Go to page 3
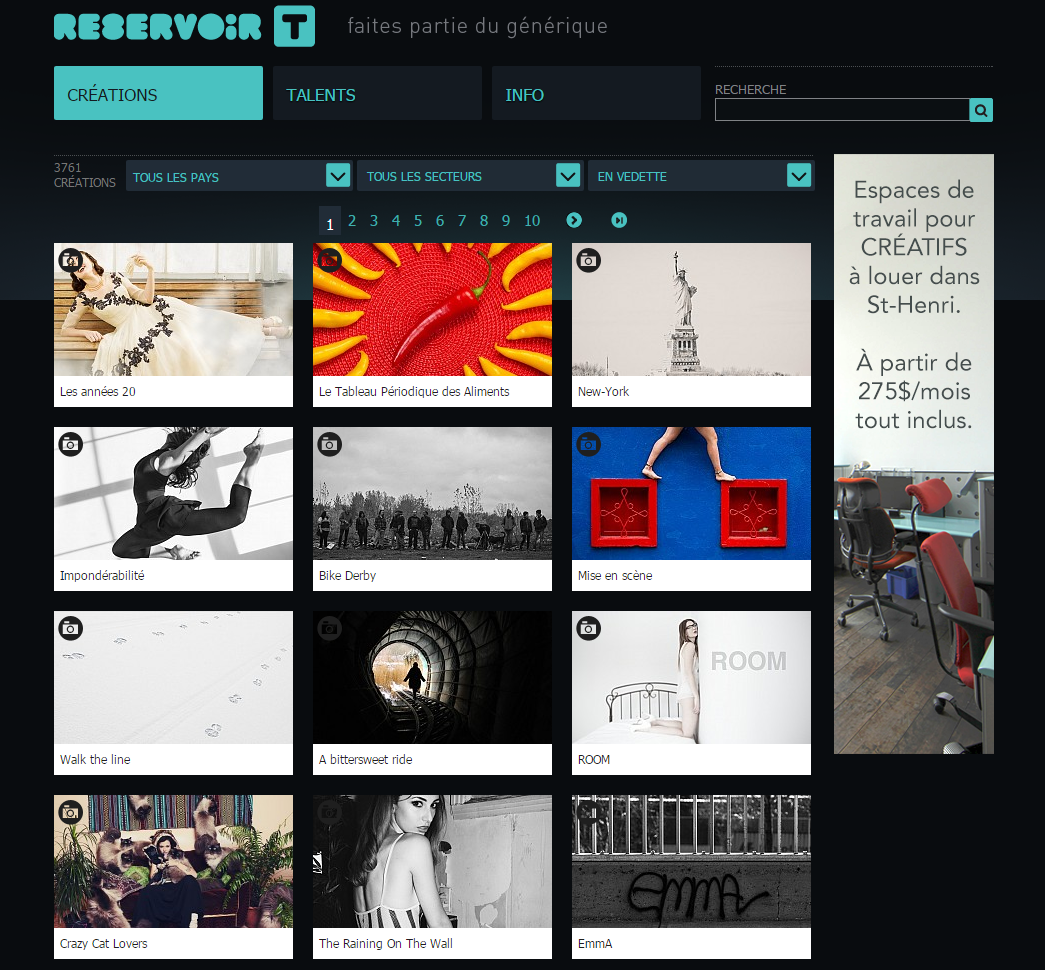The image size is (1045, 970). point(374,221)
